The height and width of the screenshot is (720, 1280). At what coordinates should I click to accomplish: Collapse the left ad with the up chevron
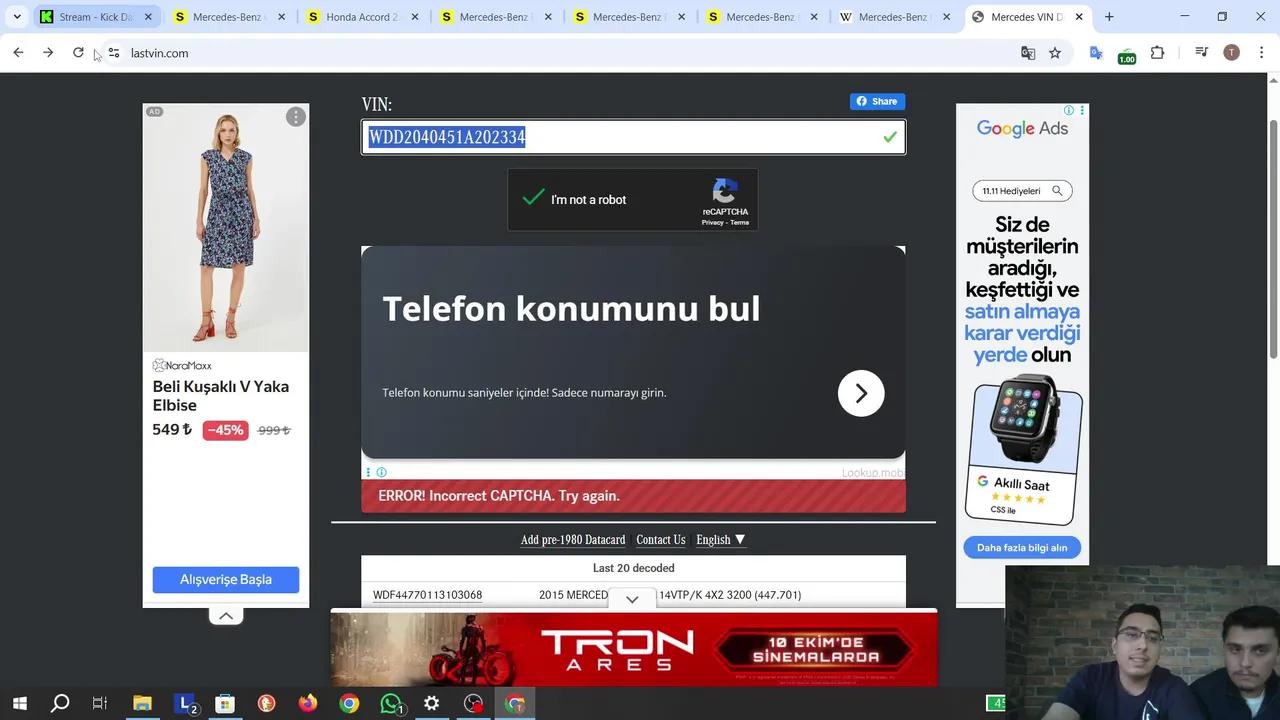226,616
